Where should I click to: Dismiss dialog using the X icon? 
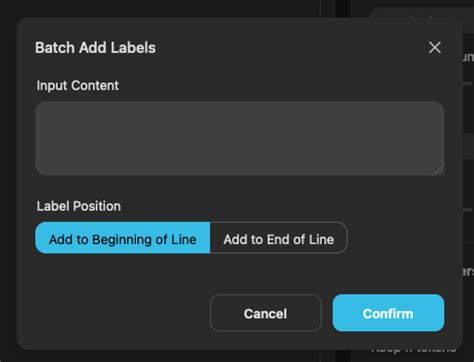pyautogui.click(x=435, y=47)
